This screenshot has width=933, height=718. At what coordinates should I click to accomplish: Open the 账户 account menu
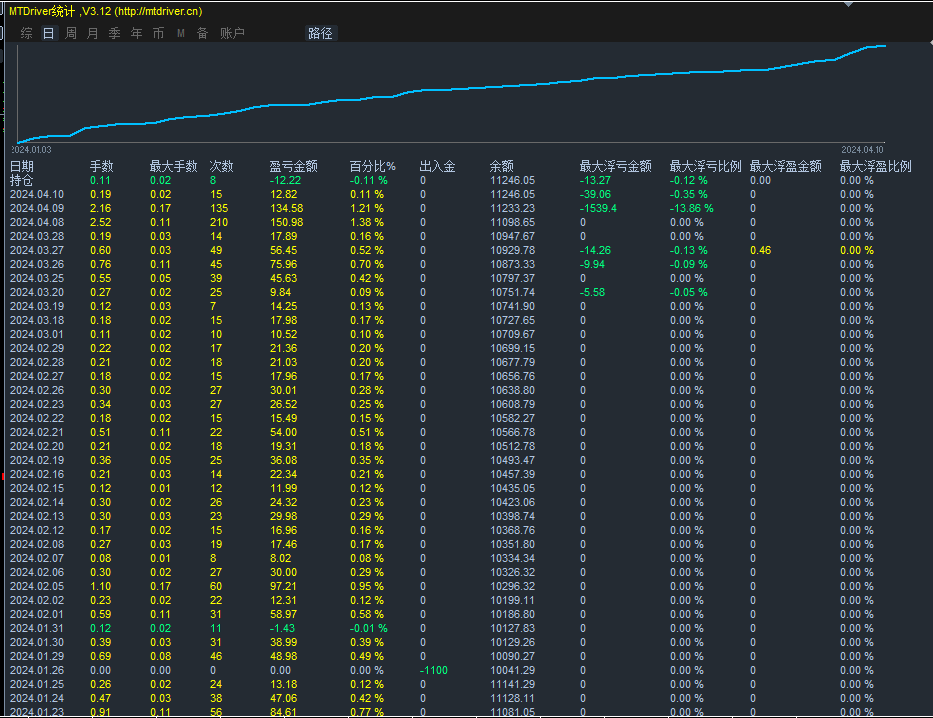coord(231,32)
